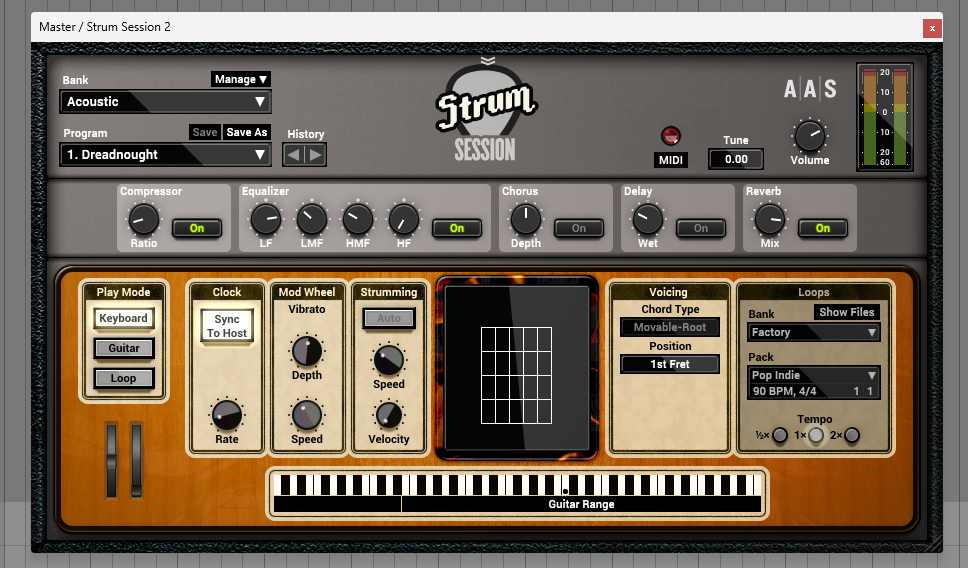The width and height of the screenshot is (968, 568).
Task: Click the Vibrato Speed knob
Action: tap(307, 416)
